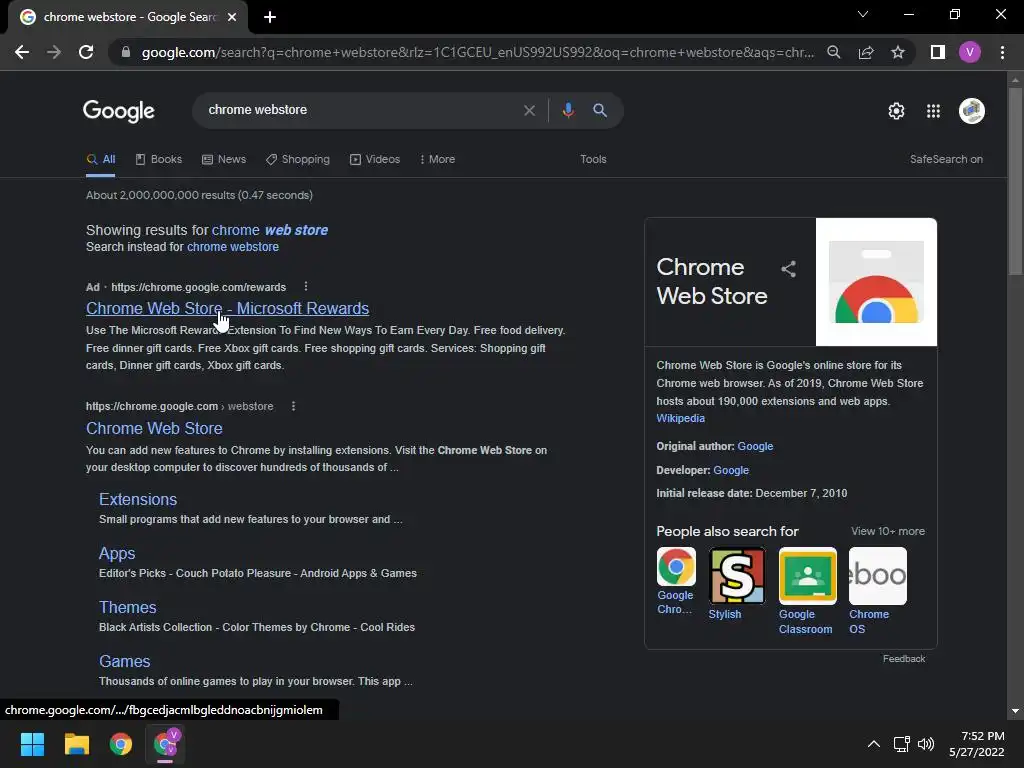The image size is (1024, 768).
Task: Show hidden system tray icons
Action: click(x=873, y=744)
